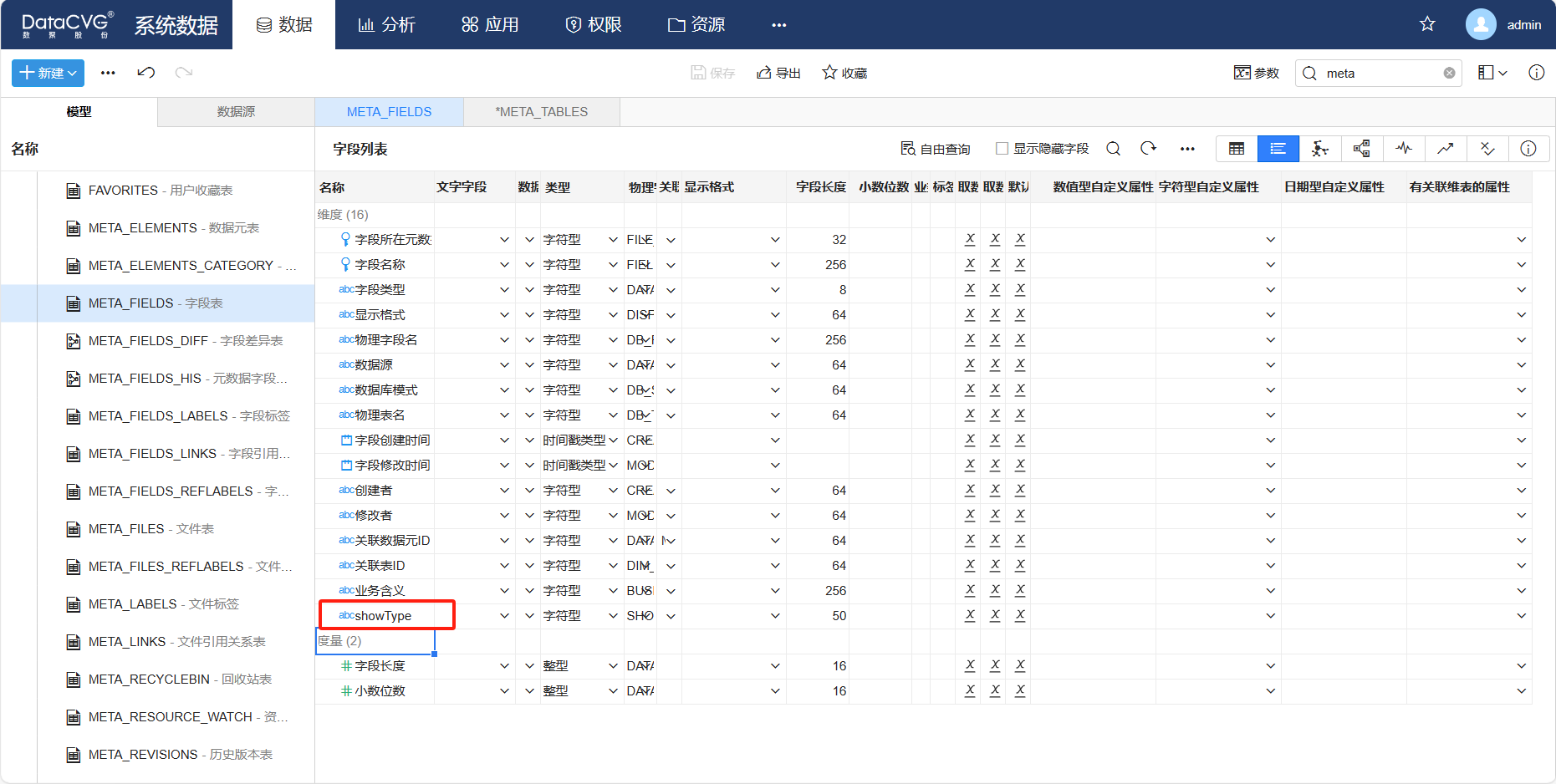Click the admin user avatar
Image resolution: width=1556 pixels, height=784 pixels.
pos(1481,24)
